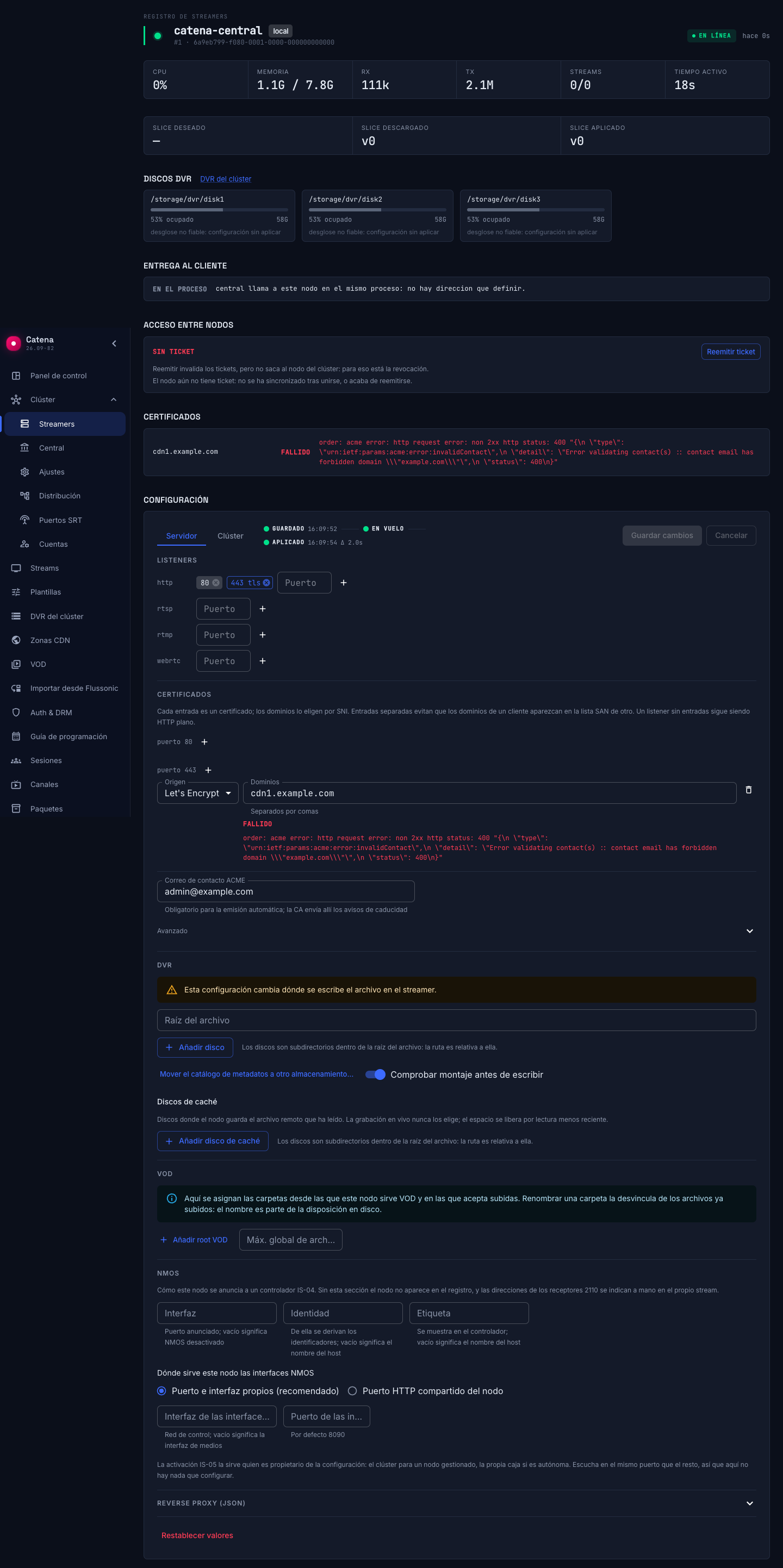The height and width of the screenshot is (1568, 783).
Task: Open Central in sidebar
Action: point(65,447)
